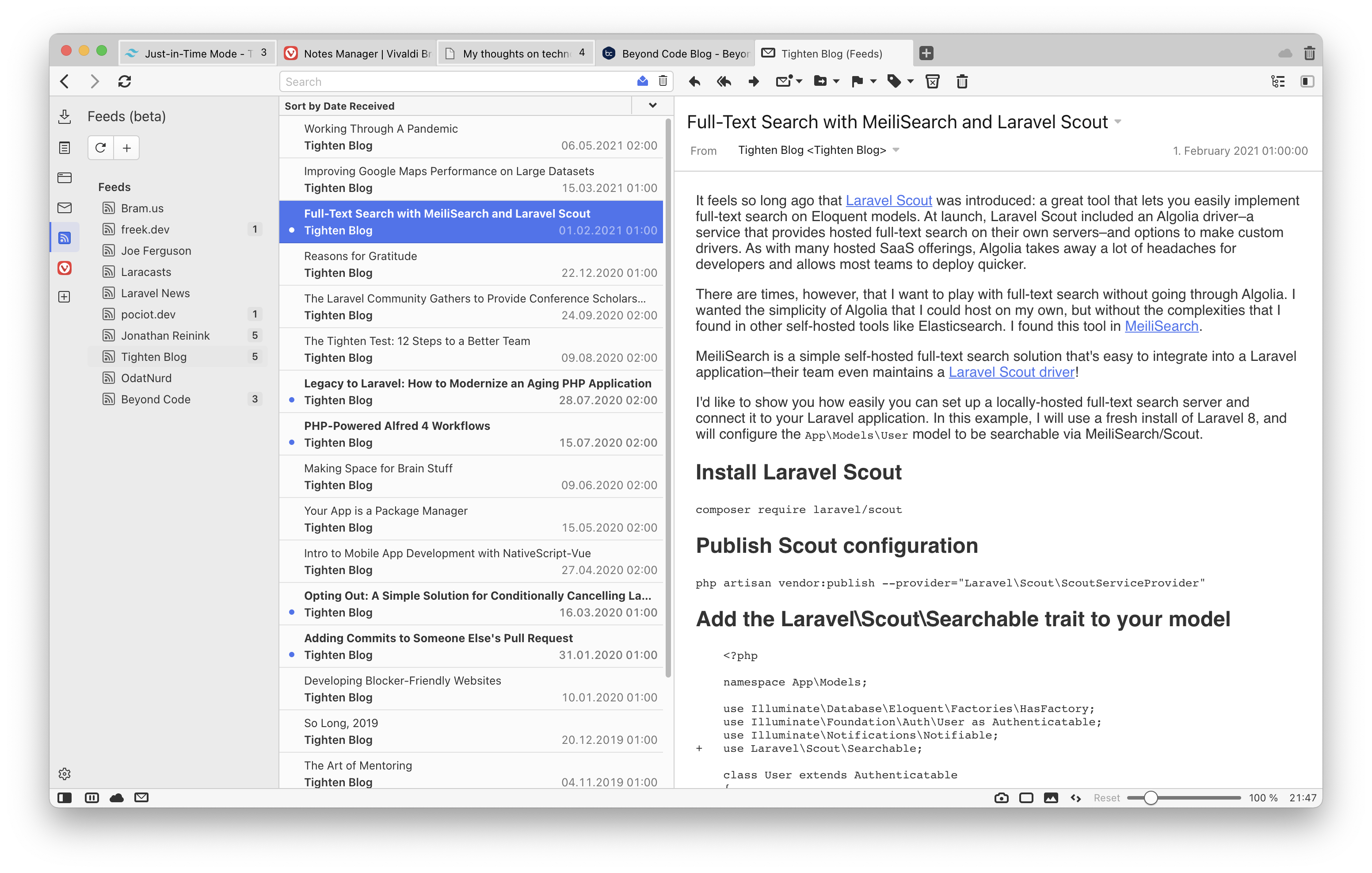
Task: Add a new web panel
Action: click(x=65, y=296)
